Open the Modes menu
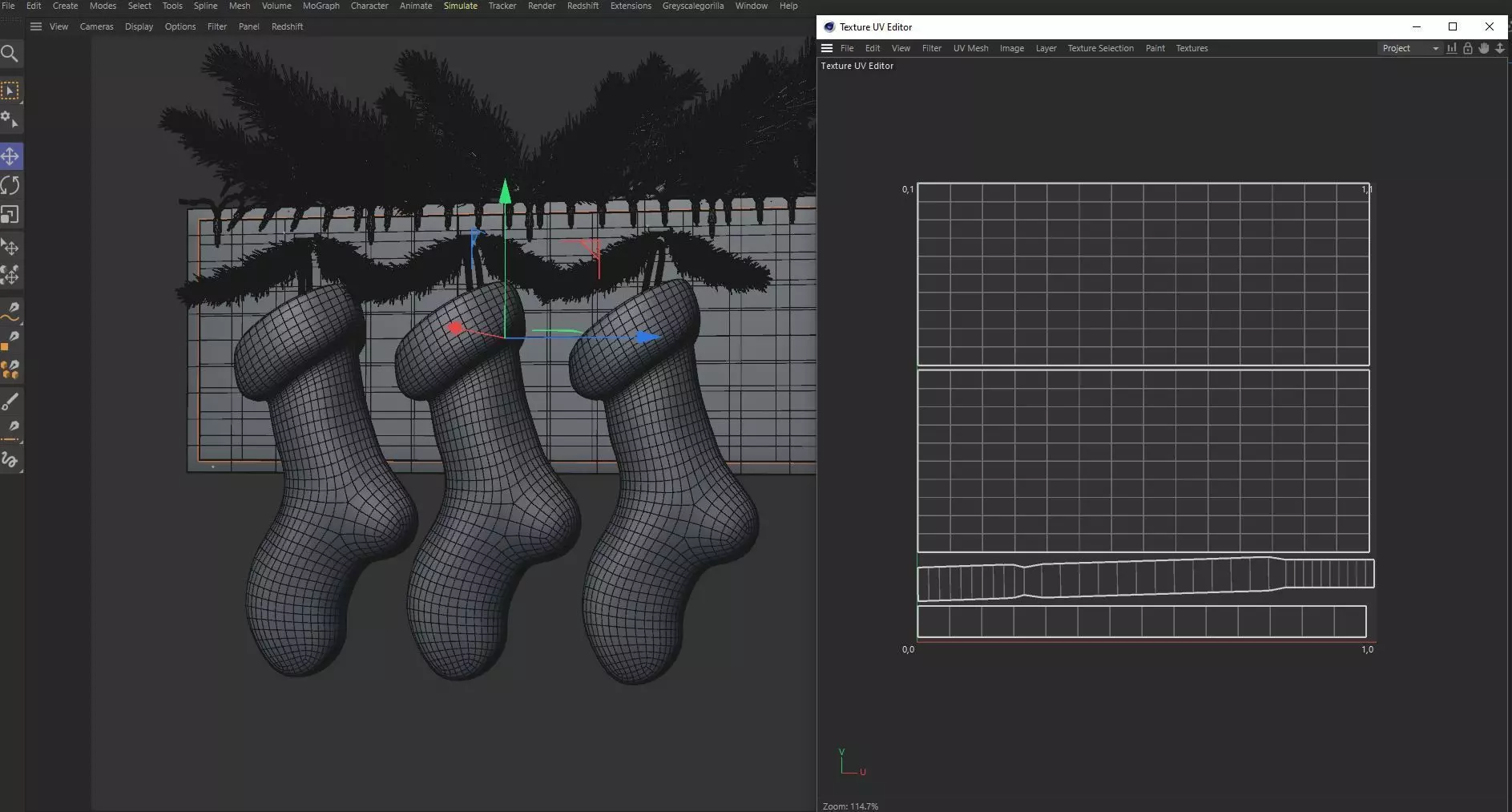The height and width of the screenshot is (812, 1512). coord(103,6)
